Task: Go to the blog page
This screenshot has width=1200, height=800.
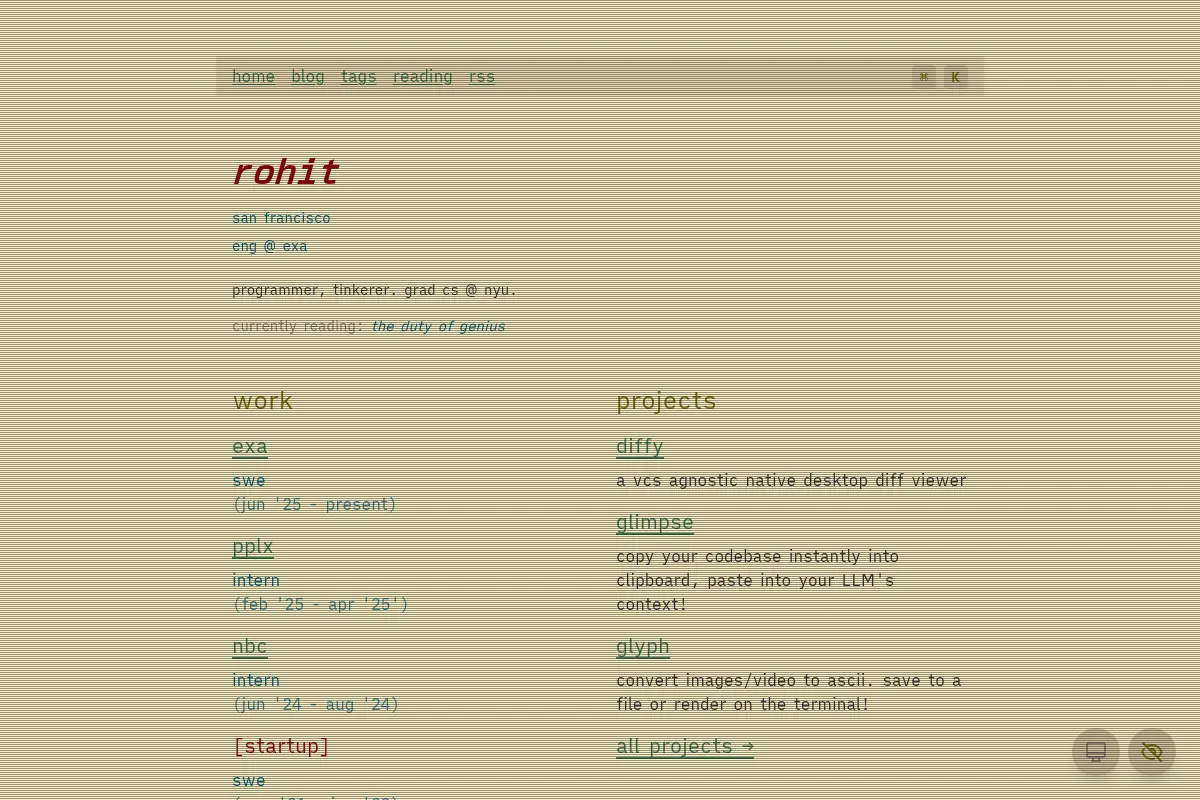Action: pos(308,77)
